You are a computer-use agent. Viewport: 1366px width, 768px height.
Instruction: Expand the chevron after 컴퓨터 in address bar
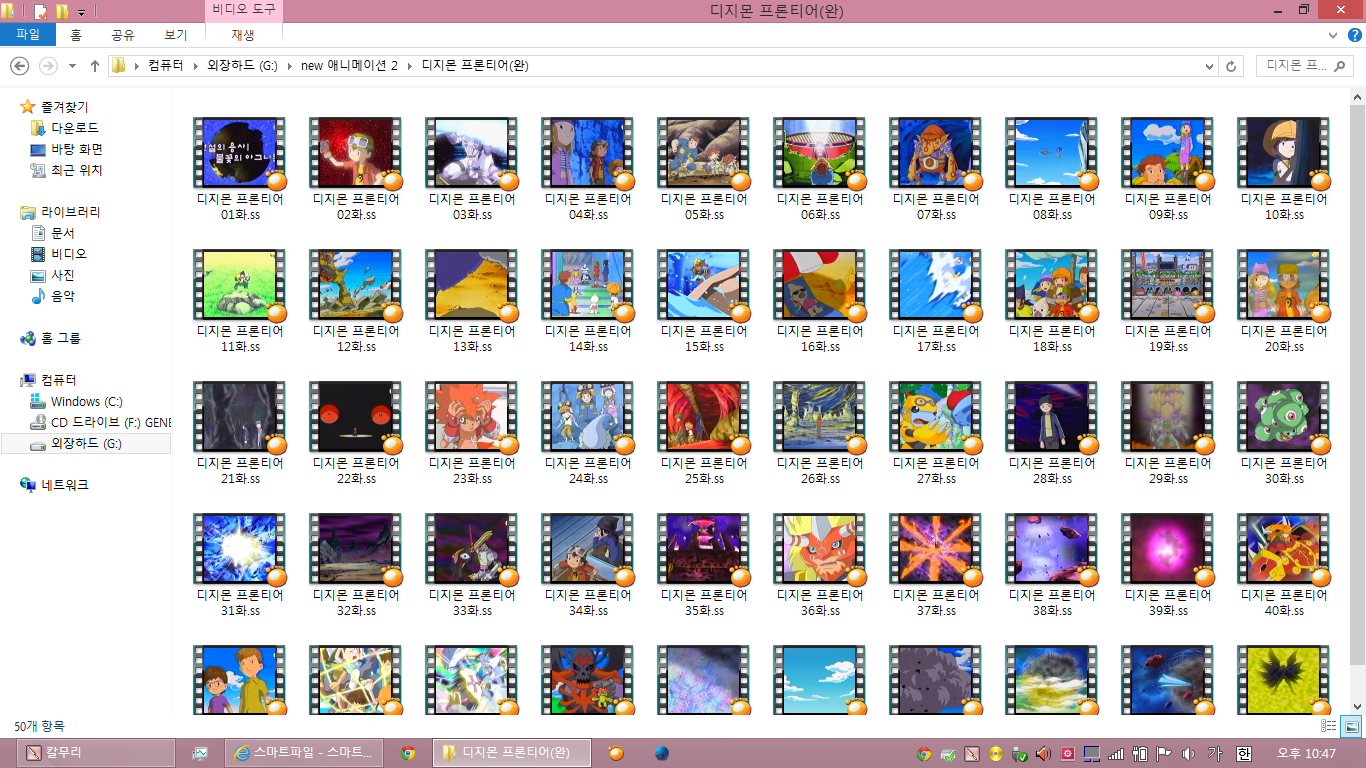[x=195, y=66]
